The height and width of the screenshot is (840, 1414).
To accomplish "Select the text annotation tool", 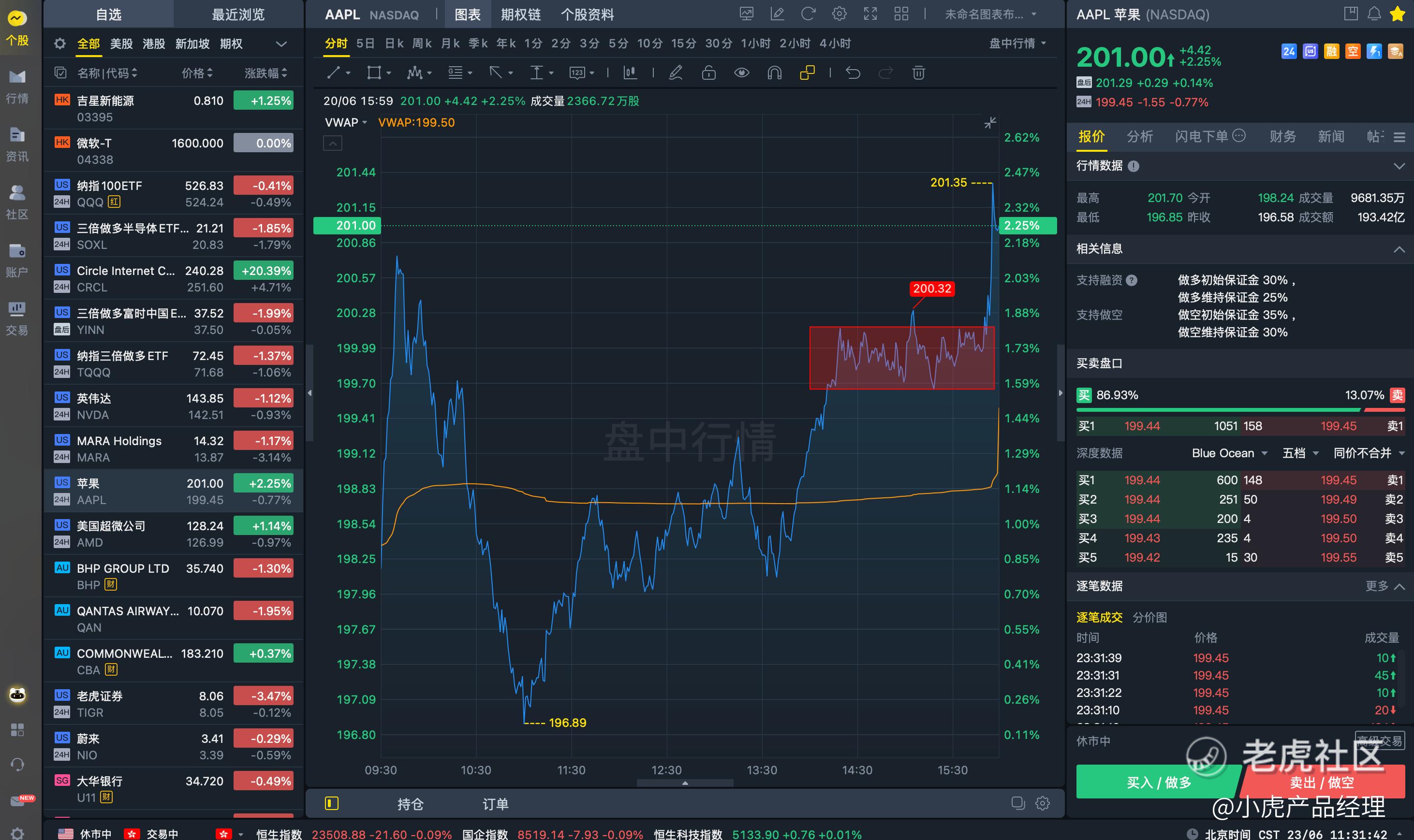I will pos(536,72).
